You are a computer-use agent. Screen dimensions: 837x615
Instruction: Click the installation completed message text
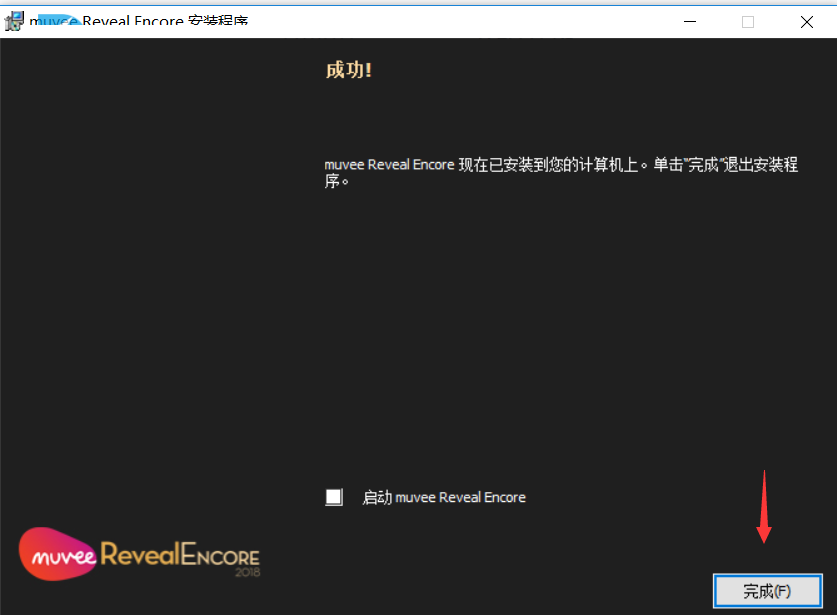pos(561,172)
